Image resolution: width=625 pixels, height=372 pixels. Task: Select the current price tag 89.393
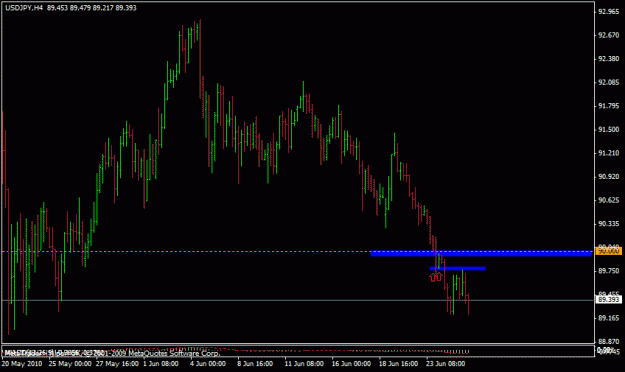(608, 299)
